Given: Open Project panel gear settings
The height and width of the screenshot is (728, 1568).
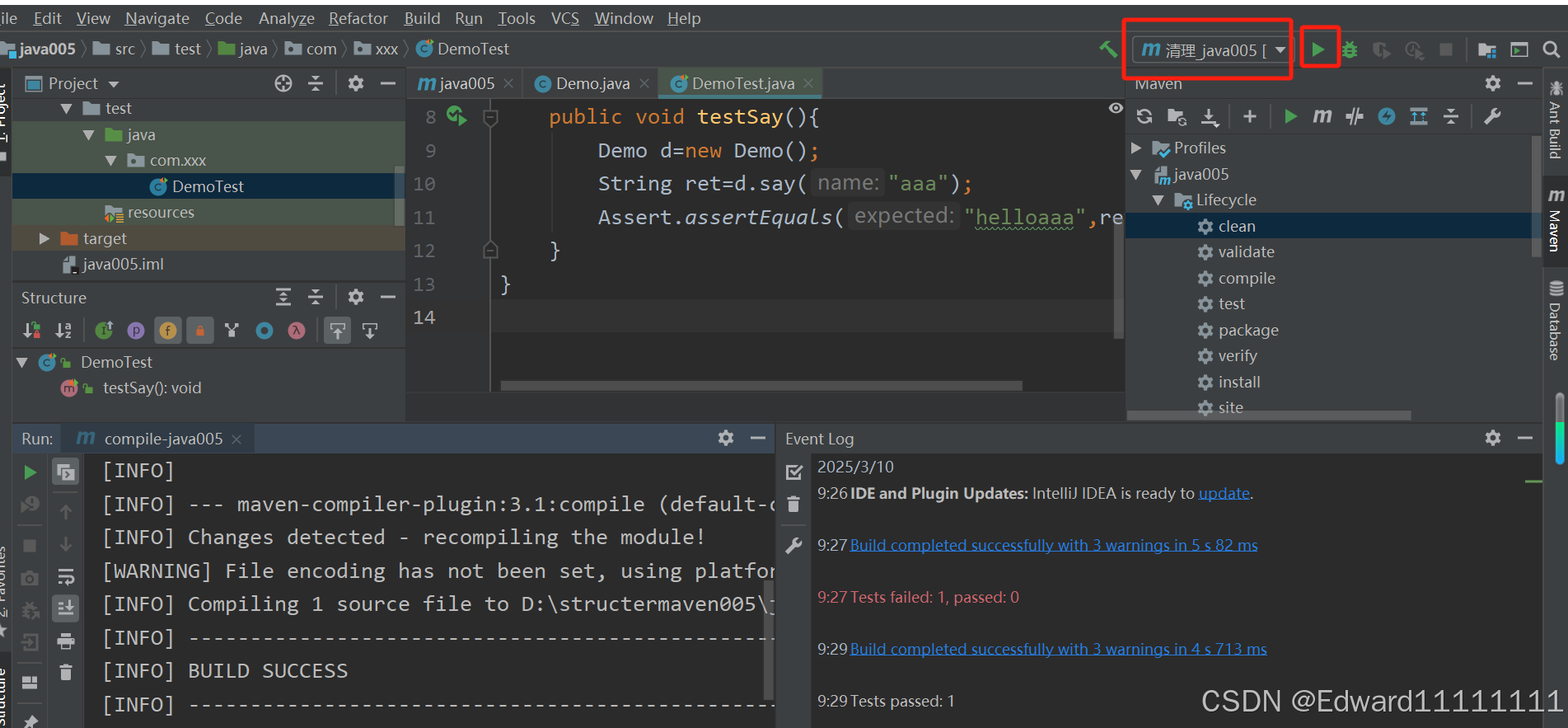Looking at the screenshot, I should coord(356,83).
